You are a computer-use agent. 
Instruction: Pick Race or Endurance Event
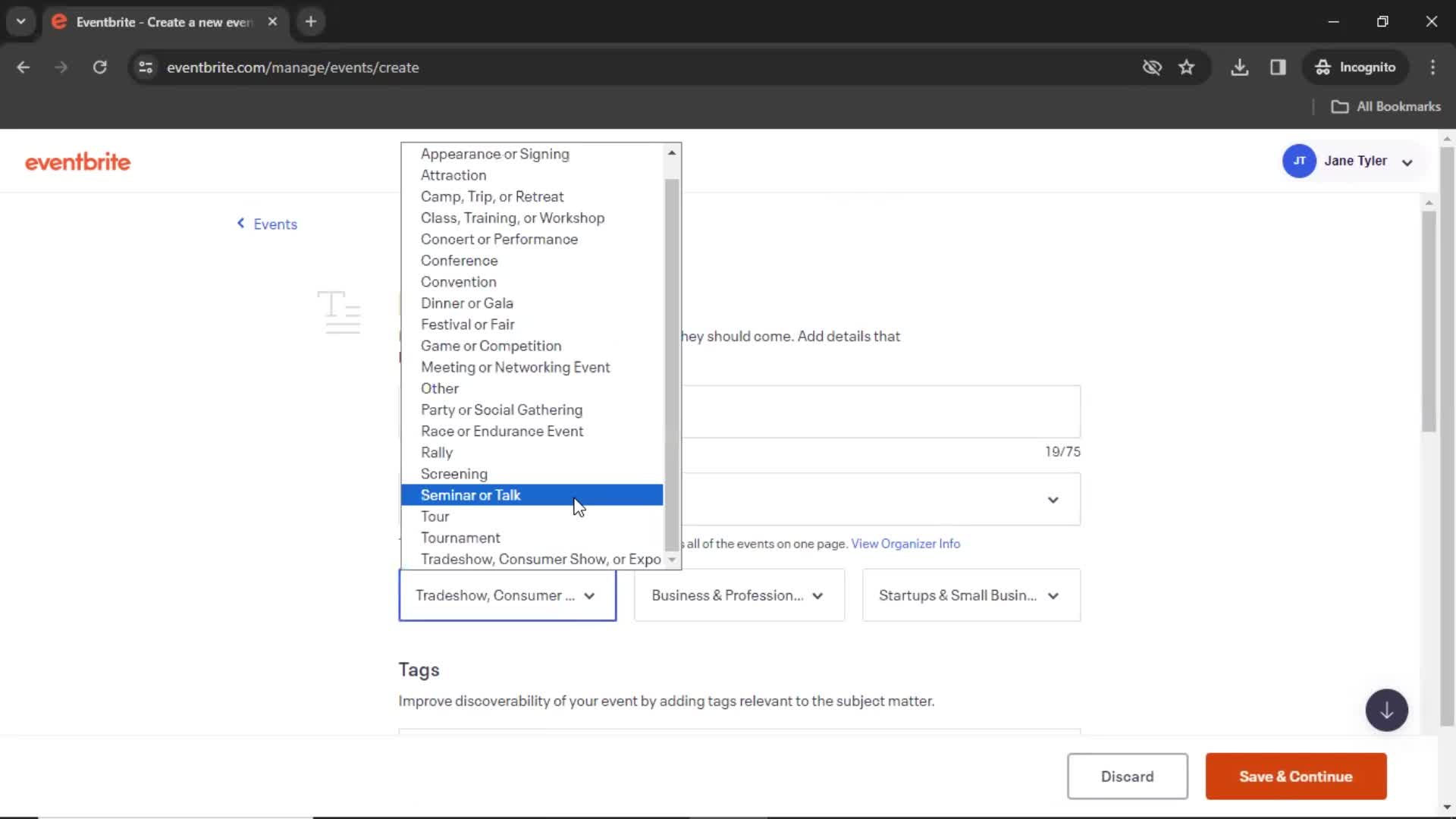click(x=532, y=431)
